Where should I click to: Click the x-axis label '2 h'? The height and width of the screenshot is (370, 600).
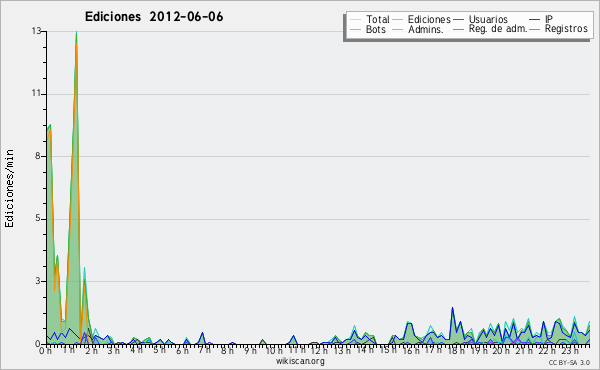(91, 350)
